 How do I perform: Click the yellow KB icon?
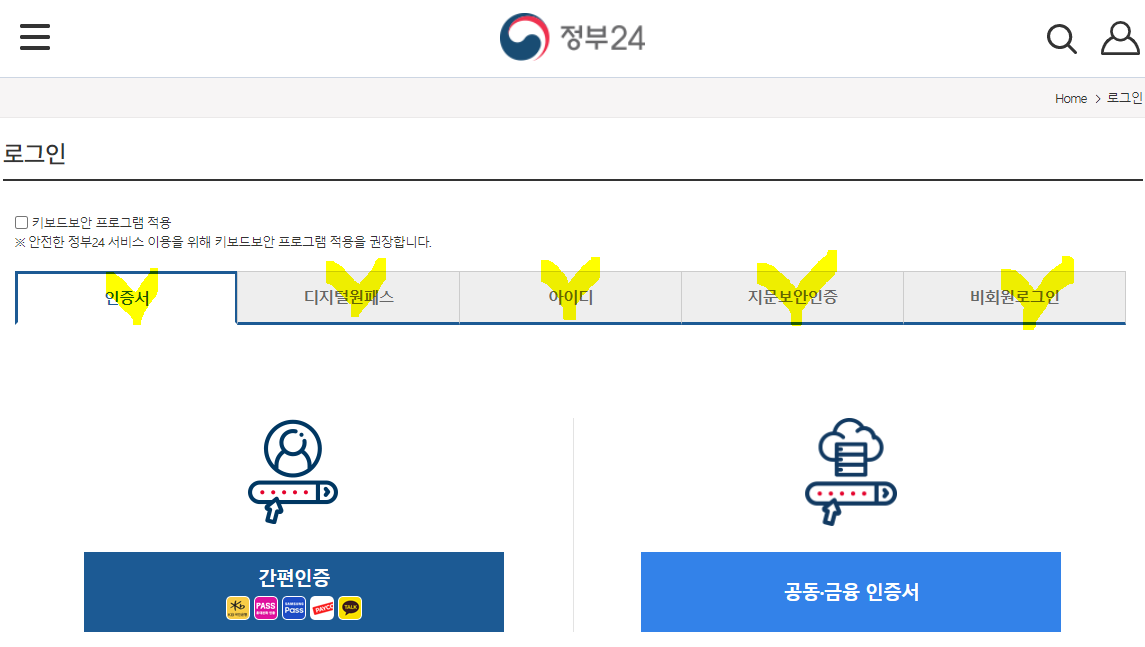coord(238,608)
